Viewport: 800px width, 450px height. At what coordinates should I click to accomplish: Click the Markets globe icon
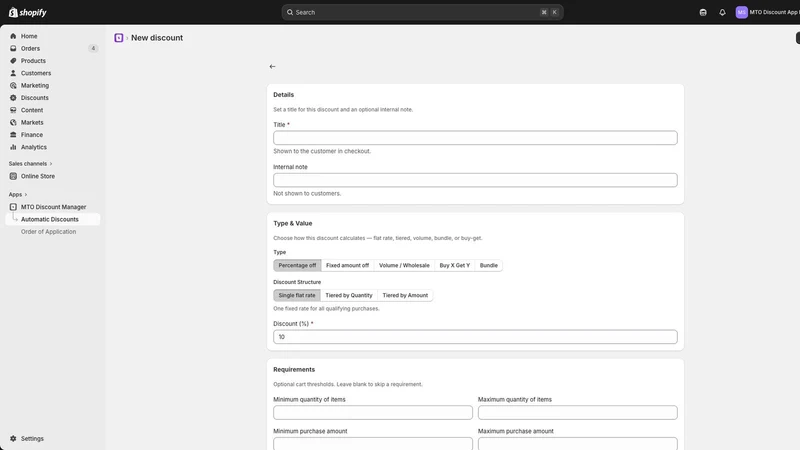[x=13, y=122]
